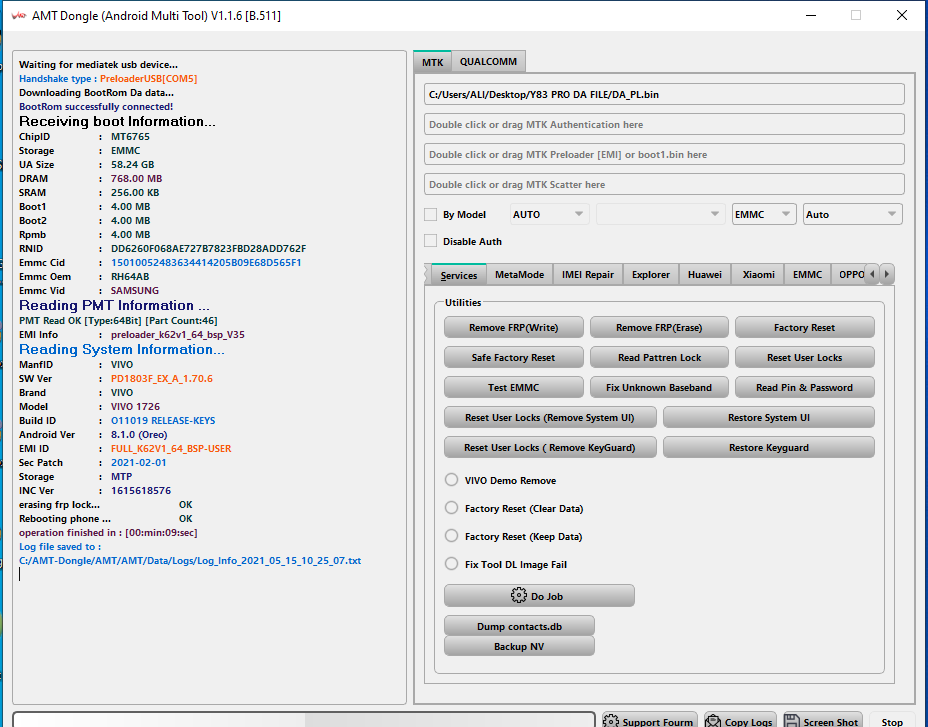This screenshot has width=928, height=727.
Task: Switch to the QUALCOMM tab
Action: [x=488, y=62]
